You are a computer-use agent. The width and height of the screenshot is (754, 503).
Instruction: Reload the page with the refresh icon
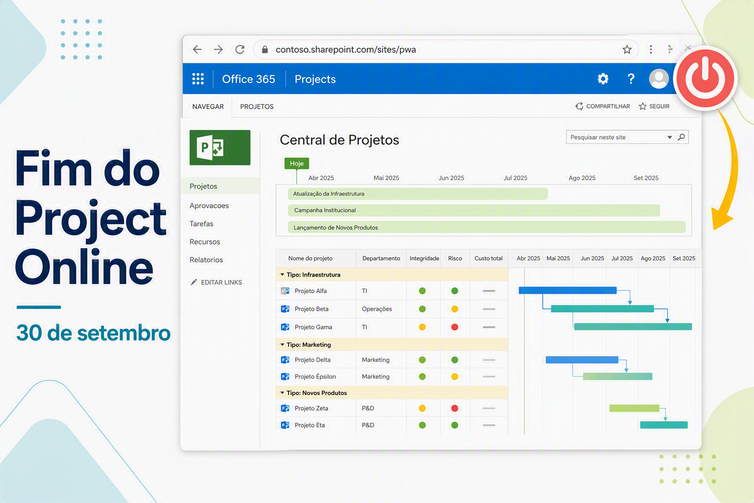[x=239, y=50]
